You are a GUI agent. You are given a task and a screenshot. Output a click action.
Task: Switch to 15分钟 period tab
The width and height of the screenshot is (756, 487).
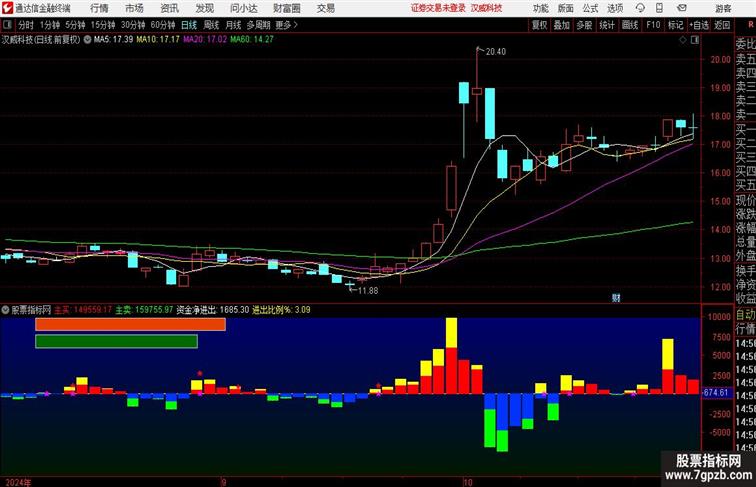tap(103, 25)
